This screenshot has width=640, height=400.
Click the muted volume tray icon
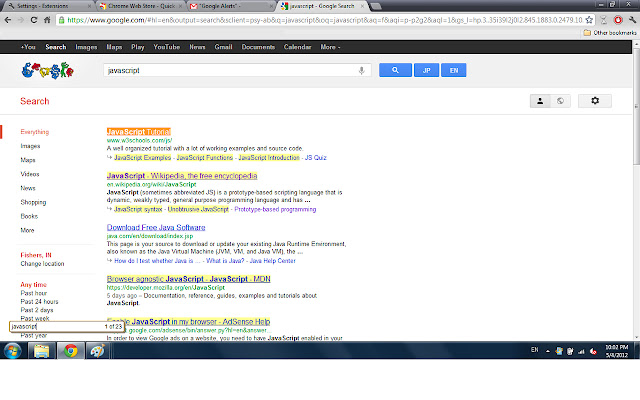tap(593, 351)
